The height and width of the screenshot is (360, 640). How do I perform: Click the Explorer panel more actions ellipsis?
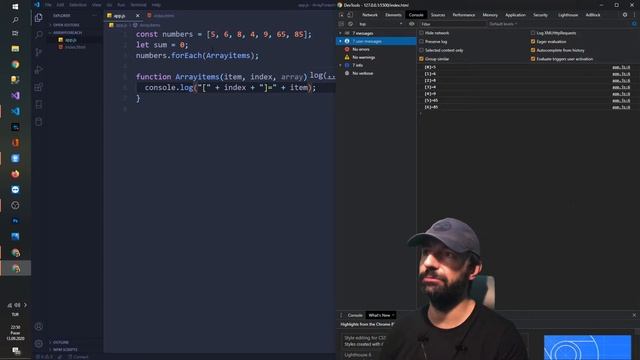[x=94, y=16]
